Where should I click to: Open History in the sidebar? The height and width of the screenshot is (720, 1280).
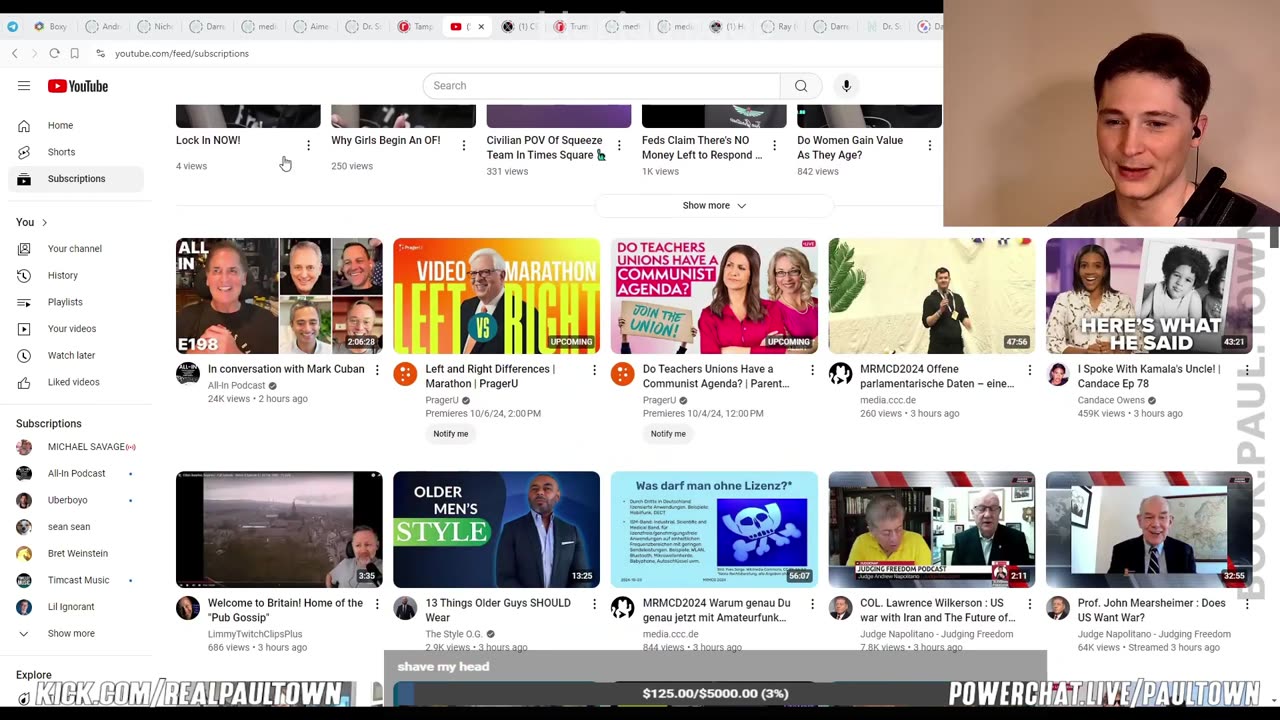[x=76, y=275]
